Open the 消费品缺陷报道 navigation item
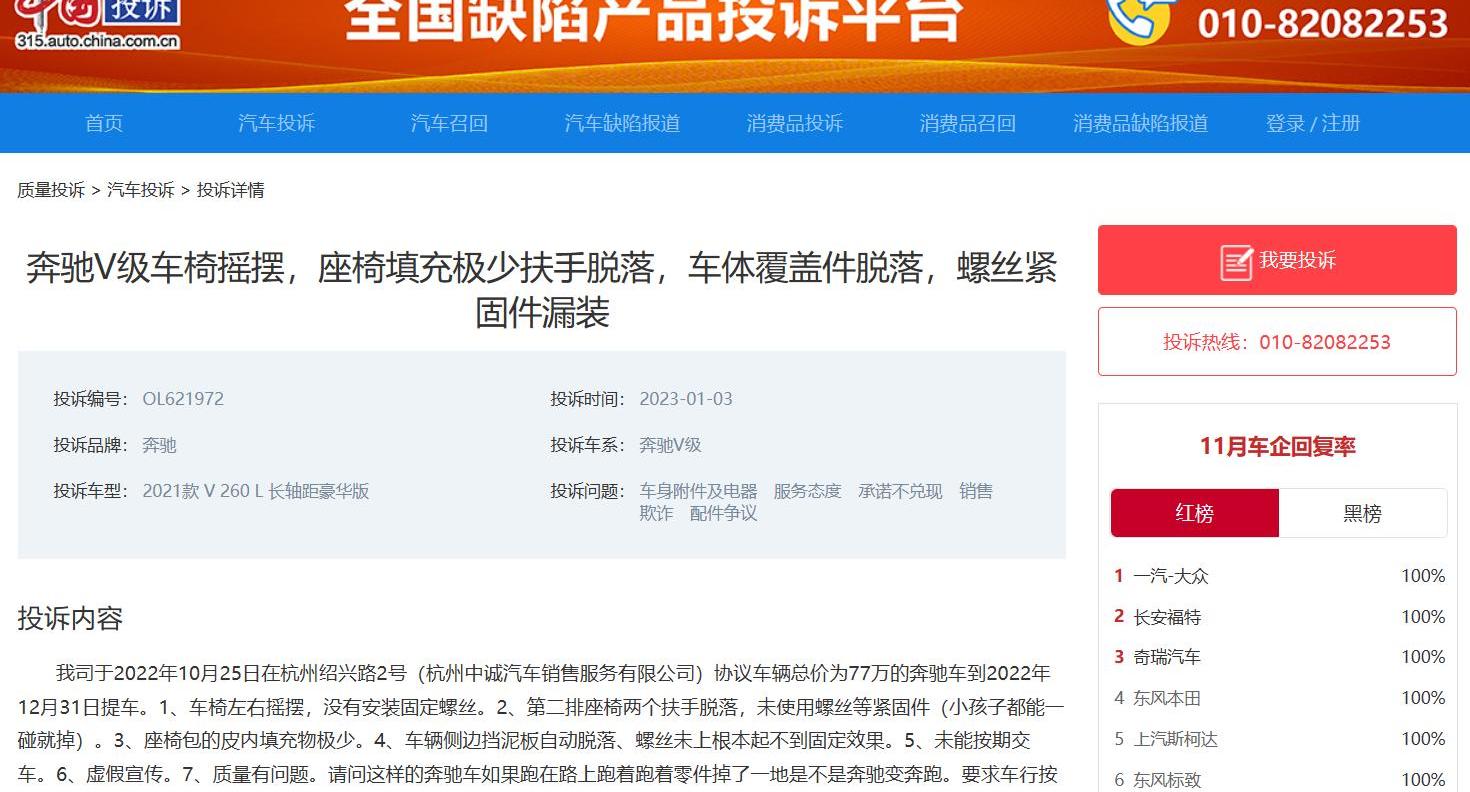1470x792 pixels. (1140, 123)
